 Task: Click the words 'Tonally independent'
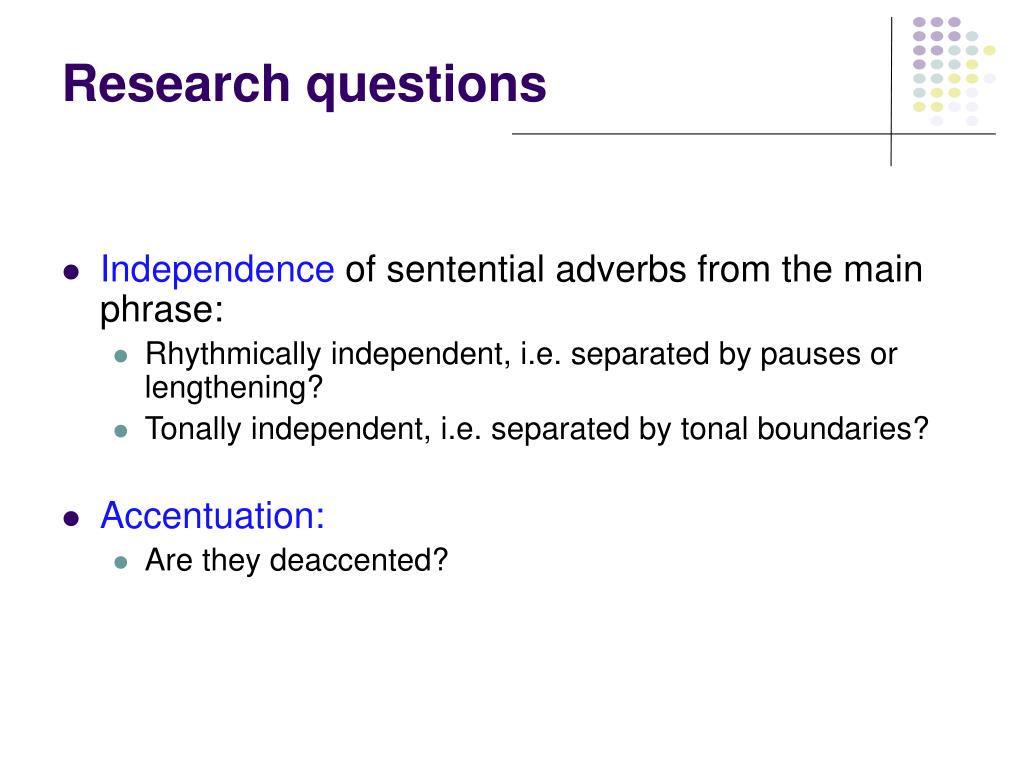(x=285, y=430)
